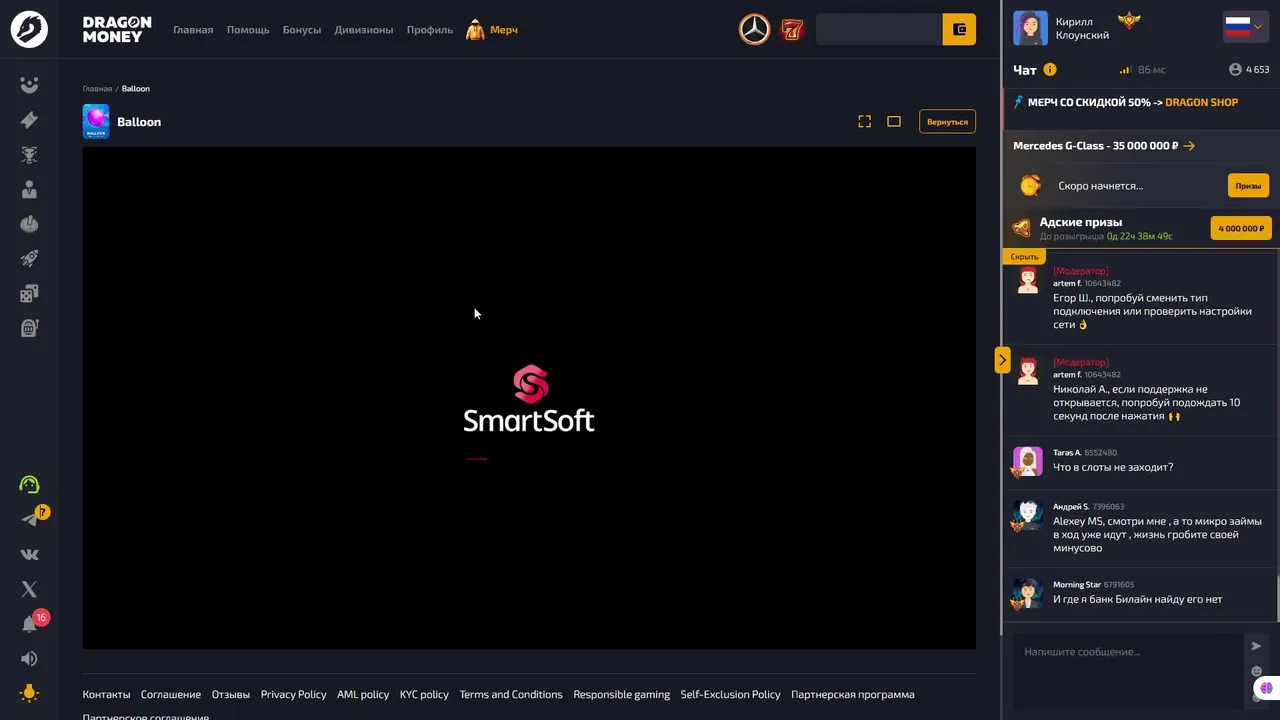Open the emoji picker in the chat
This screenshot has width=1280, height=720.
[1257, 672]
